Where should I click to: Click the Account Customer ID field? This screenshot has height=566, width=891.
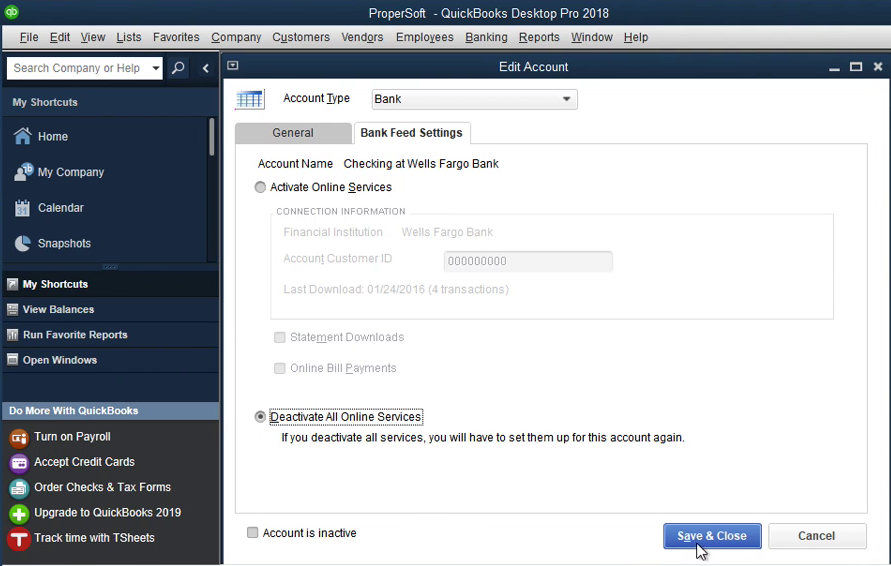pyautogui.click(x=528, y=261)
